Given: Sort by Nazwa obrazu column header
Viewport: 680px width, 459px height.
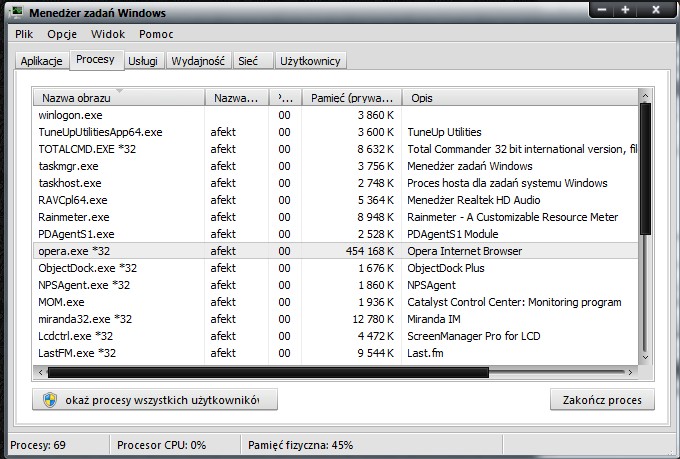Looking at the screenshot, I should (118, 98).
